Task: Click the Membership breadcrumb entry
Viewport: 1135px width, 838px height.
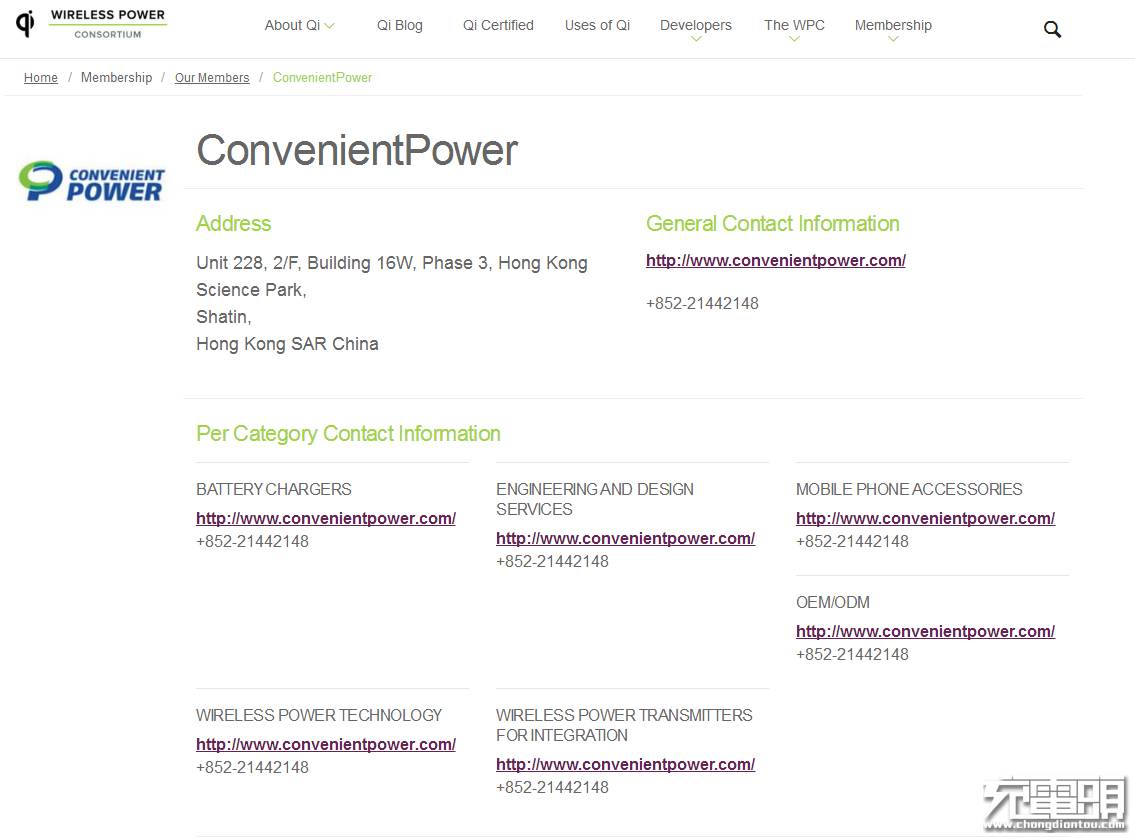Action: pos(117,77)
